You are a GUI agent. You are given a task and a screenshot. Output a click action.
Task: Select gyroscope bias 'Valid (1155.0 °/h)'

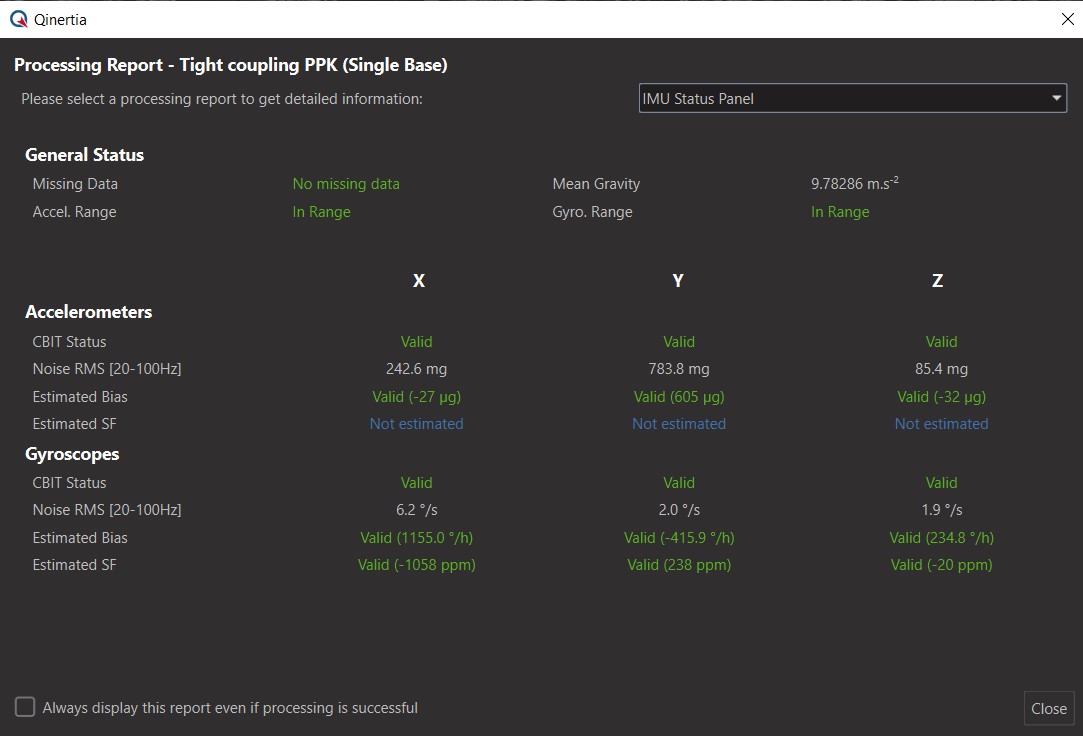click(x=416, y=538)
